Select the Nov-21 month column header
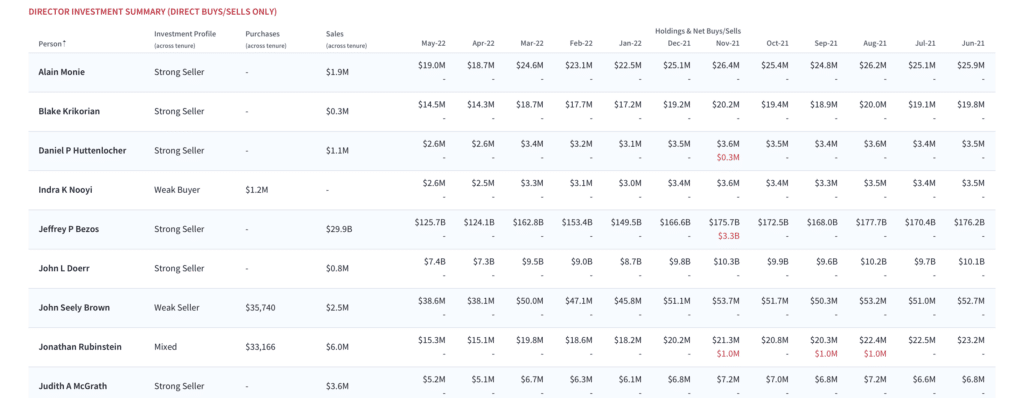The width and height of the screenshot is (1024, 398). pos(728,44)
